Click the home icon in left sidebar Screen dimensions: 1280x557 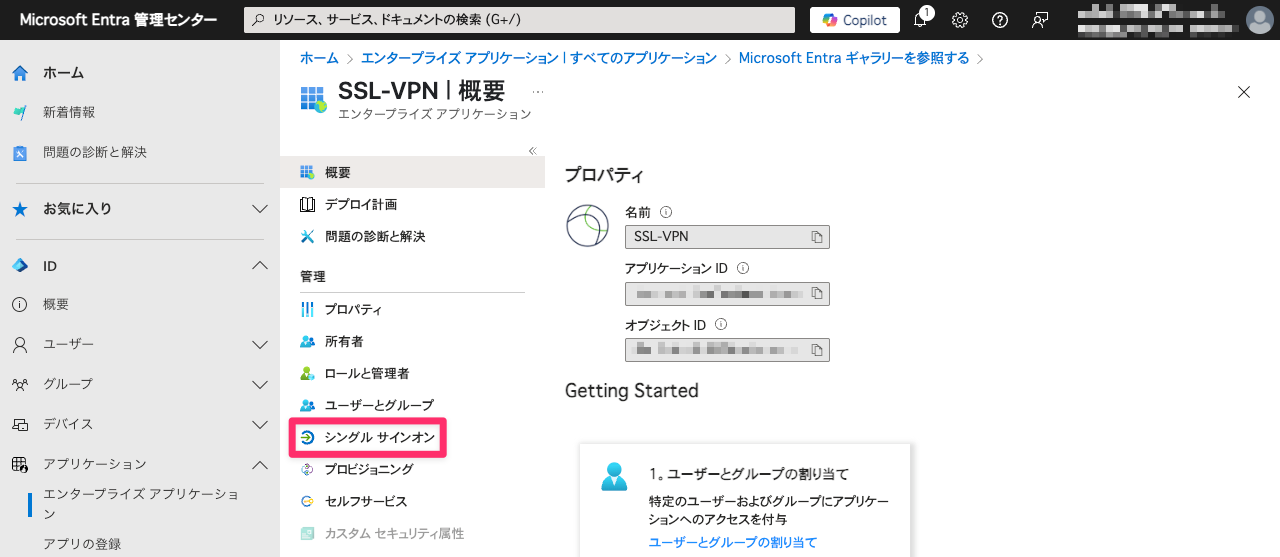(x=20, y=73)
